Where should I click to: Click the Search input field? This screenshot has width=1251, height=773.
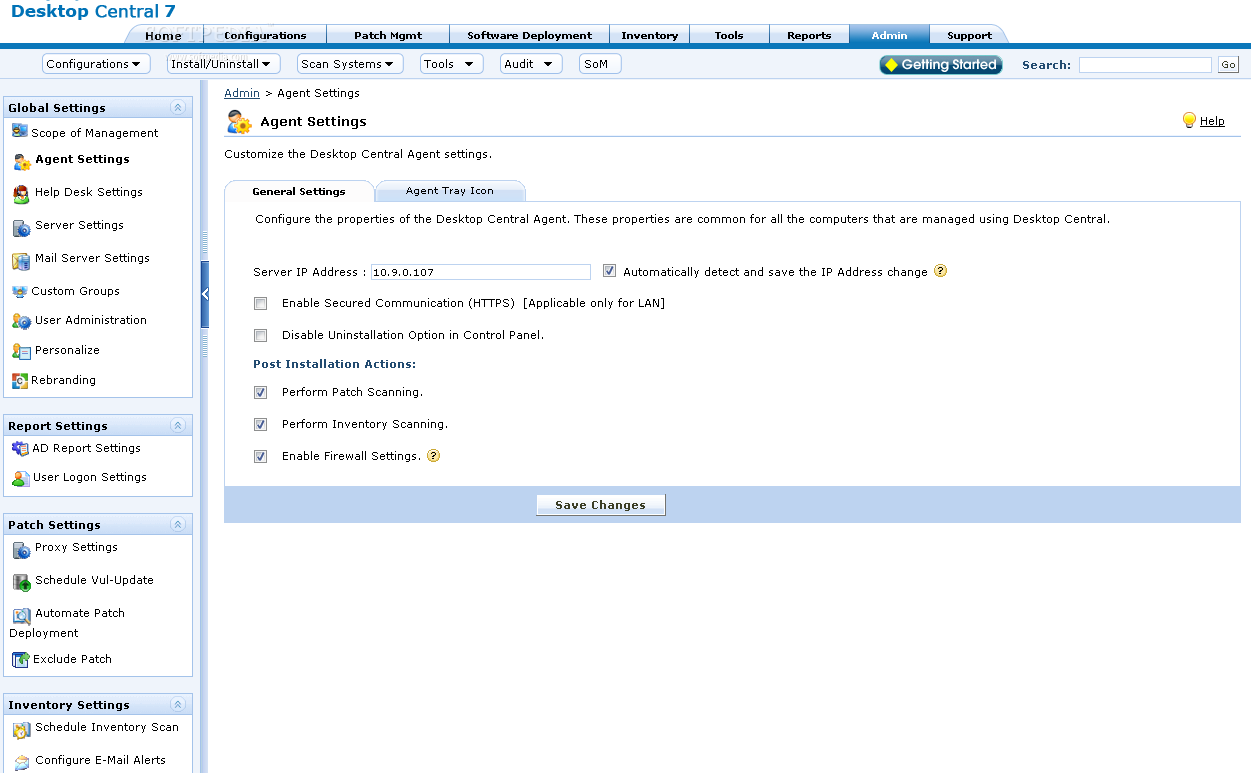click(x=1145, y=64)
